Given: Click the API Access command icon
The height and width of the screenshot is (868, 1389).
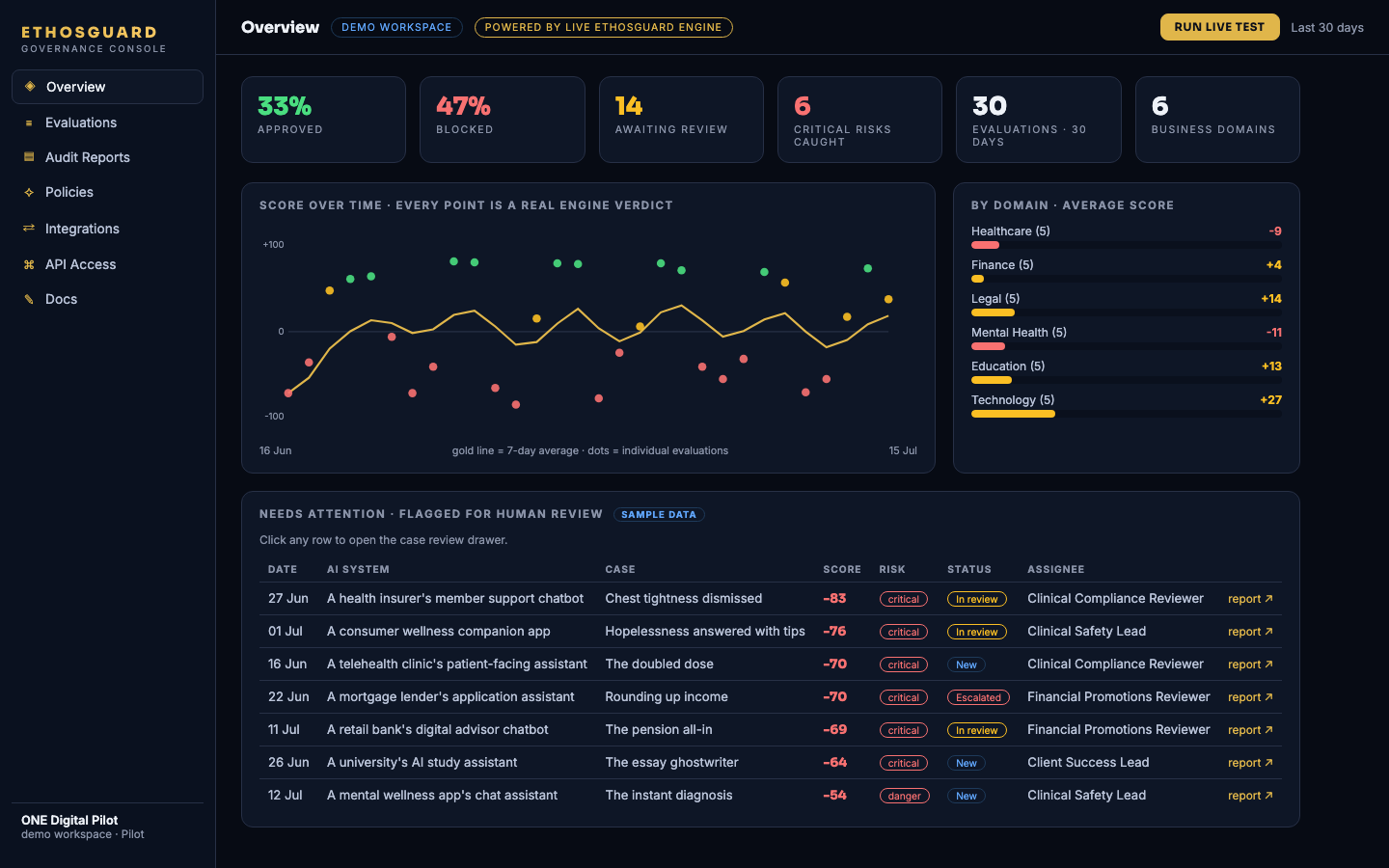Looking at the screenshot, I should (x=29, y=264).
